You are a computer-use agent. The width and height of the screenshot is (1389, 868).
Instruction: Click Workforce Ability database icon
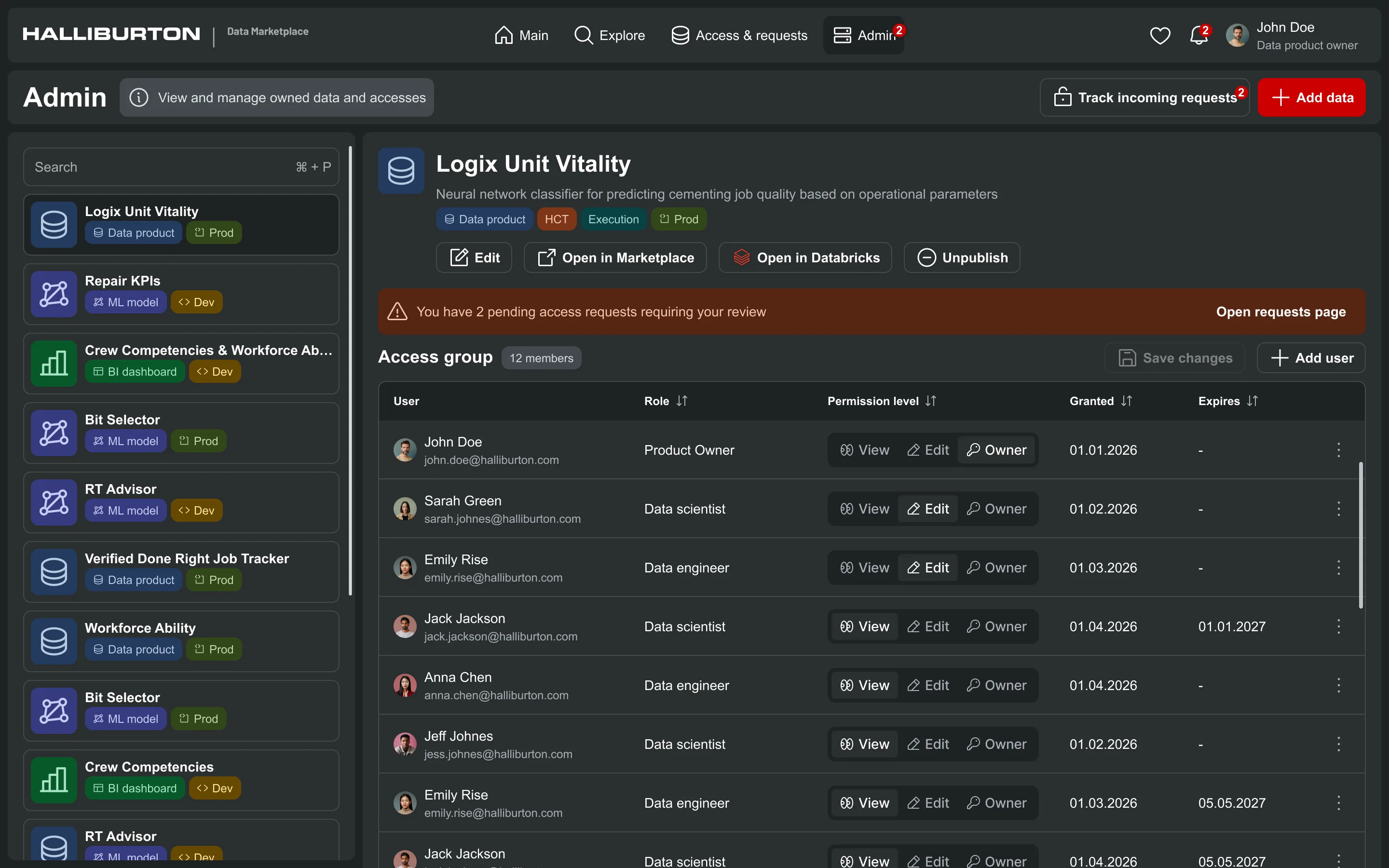click(54, 641)
